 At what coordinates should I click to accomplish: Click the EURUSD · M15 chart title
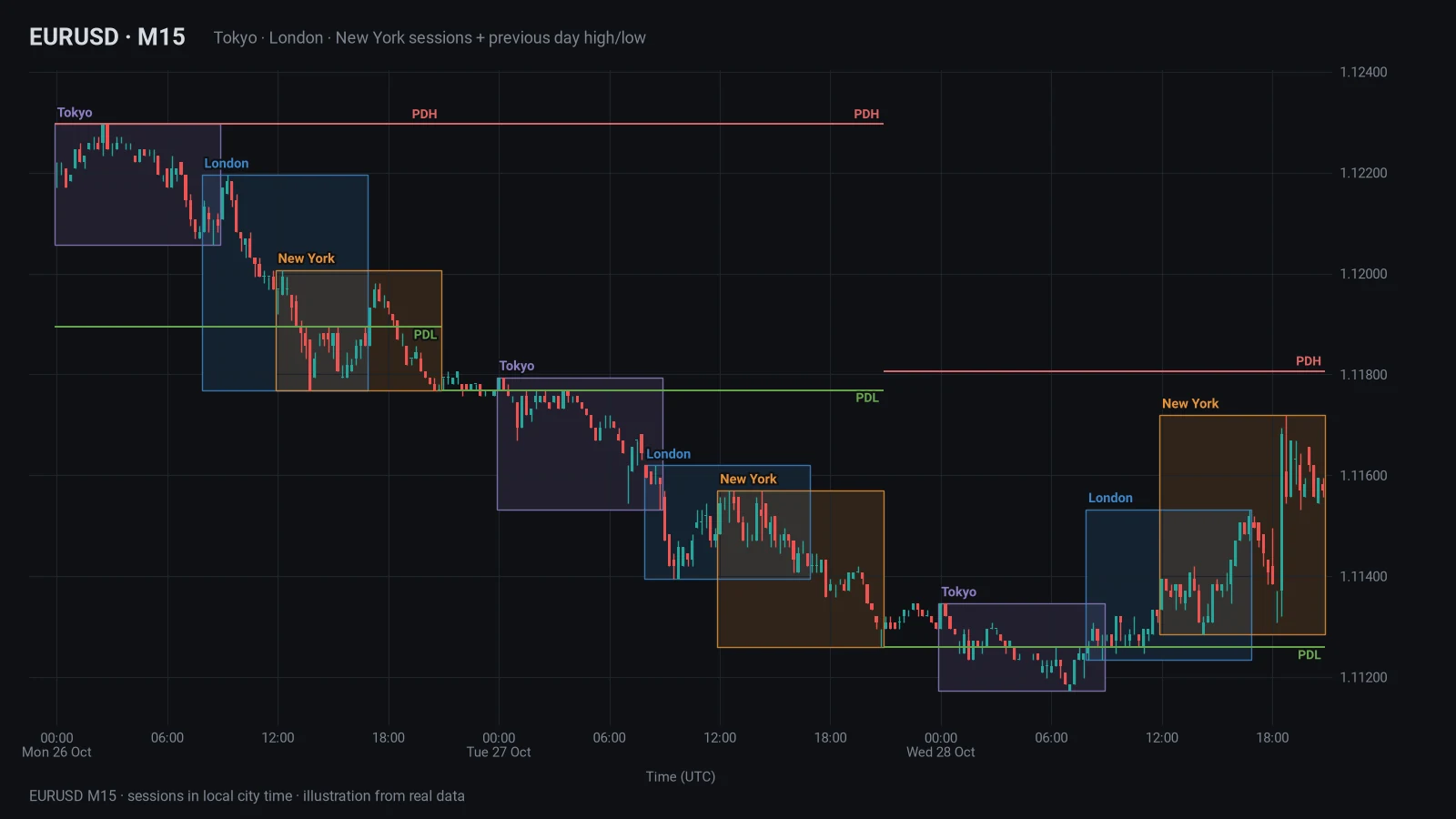[x=107, y=37]
